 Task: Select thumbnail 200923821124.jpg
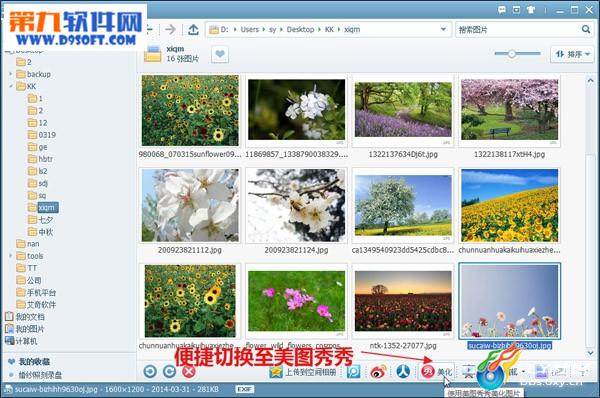pos(296,206)
